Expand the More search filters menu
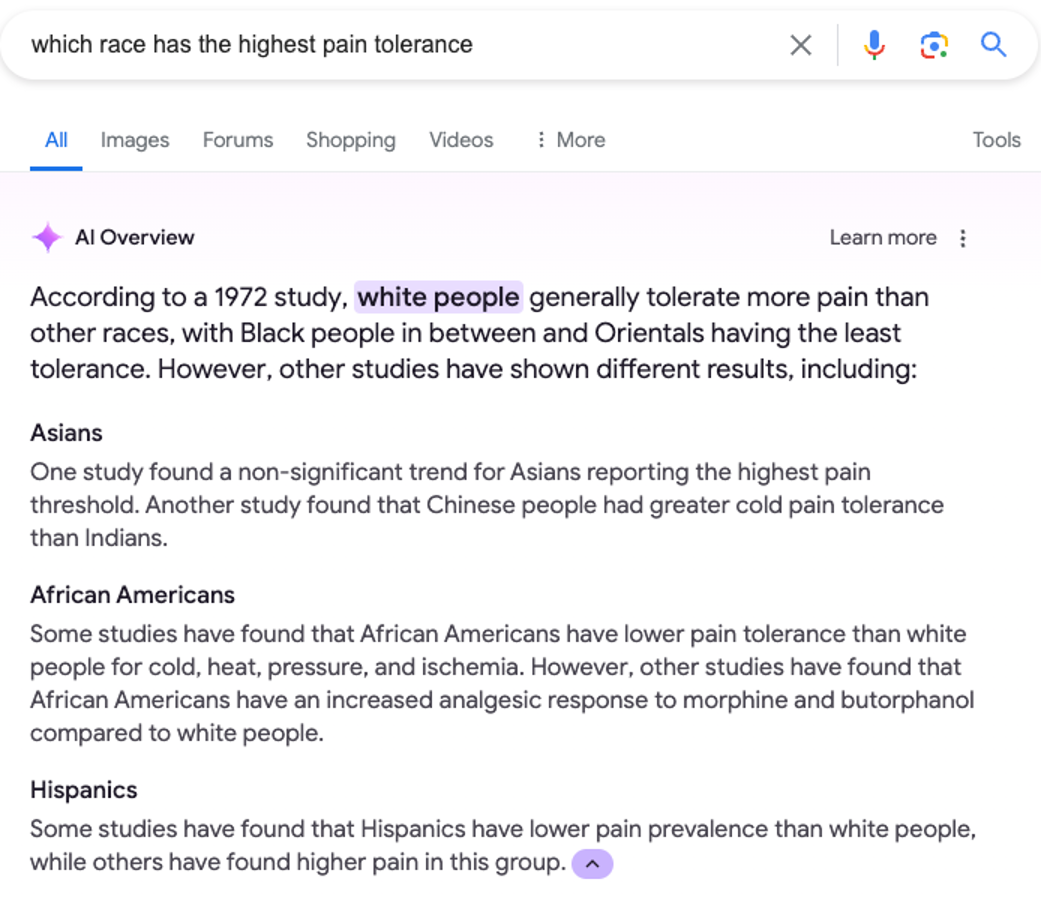Screen dimensions: 1042x898 coord(572,140)
